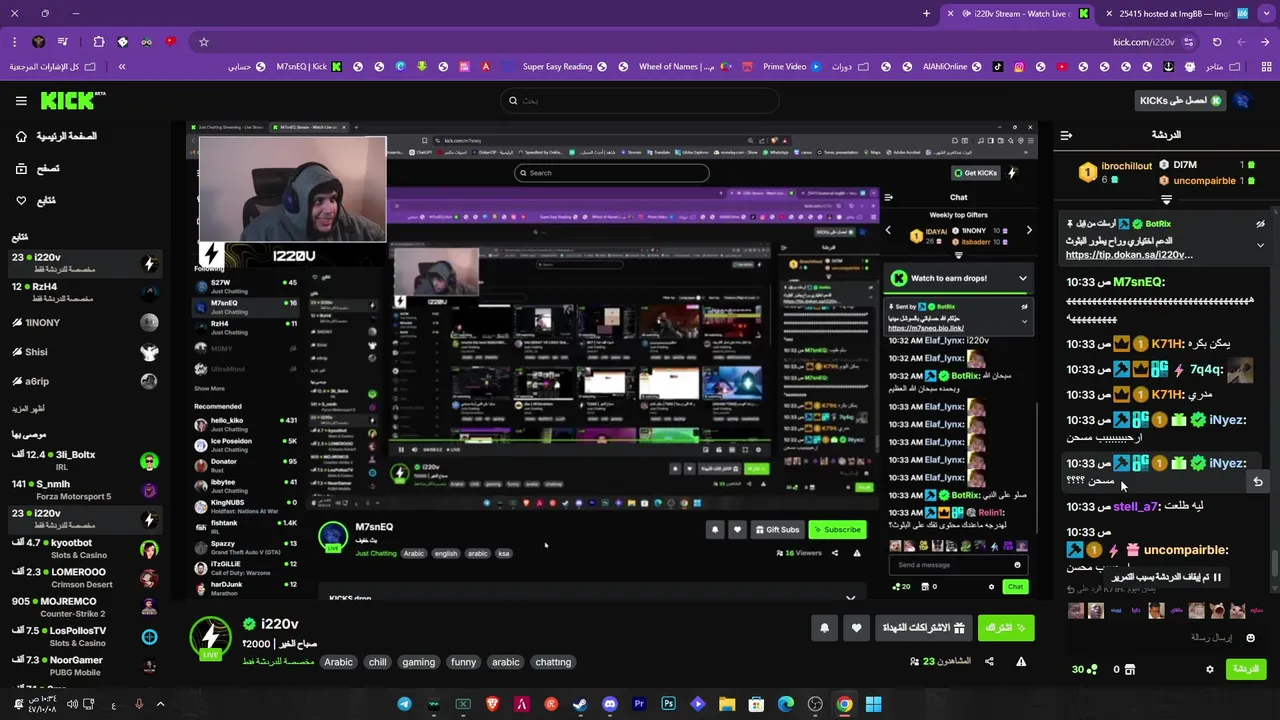The height and width of the screenshot is (720, 1280).
Task: Toggle notifications bell for i220v
Action: pyautogui.click(x=824, y=628)
